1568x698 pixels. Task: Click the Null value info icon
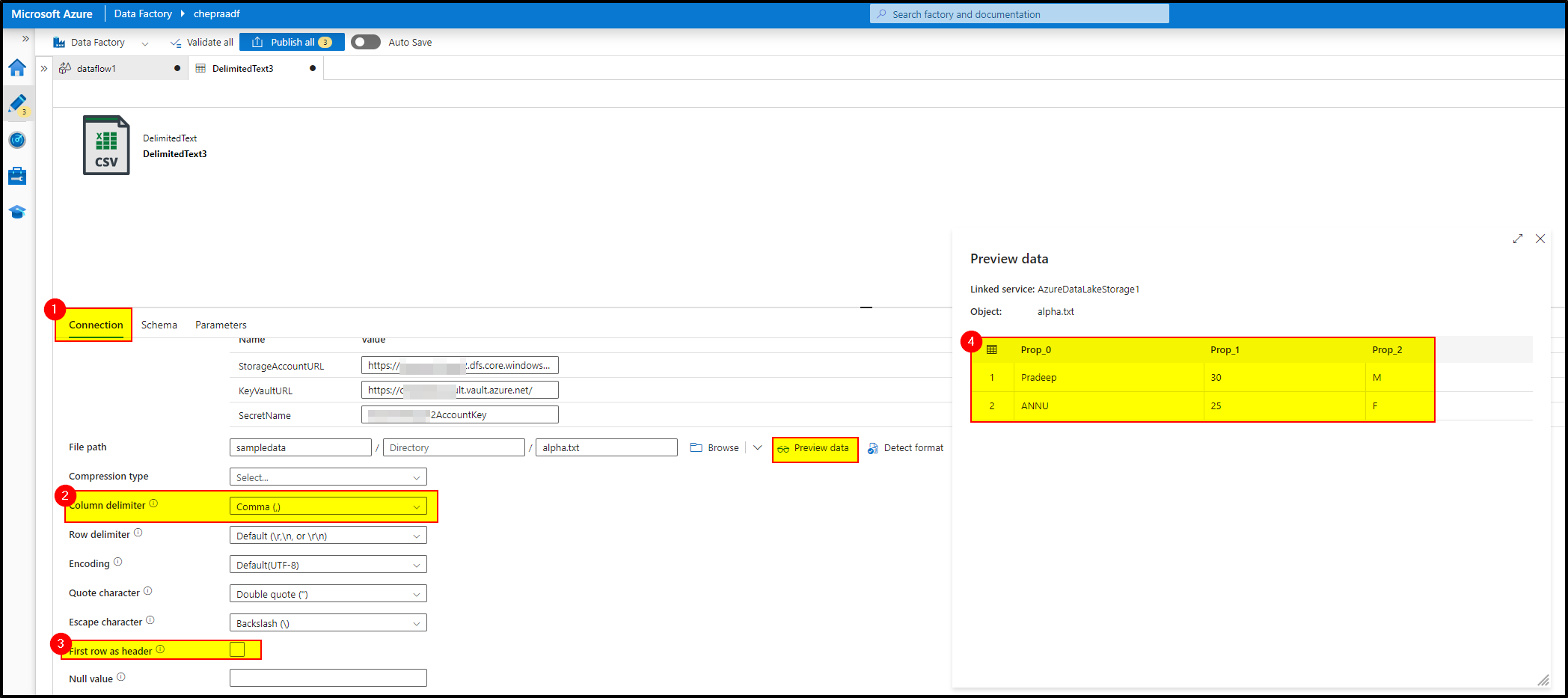[120, 677]
